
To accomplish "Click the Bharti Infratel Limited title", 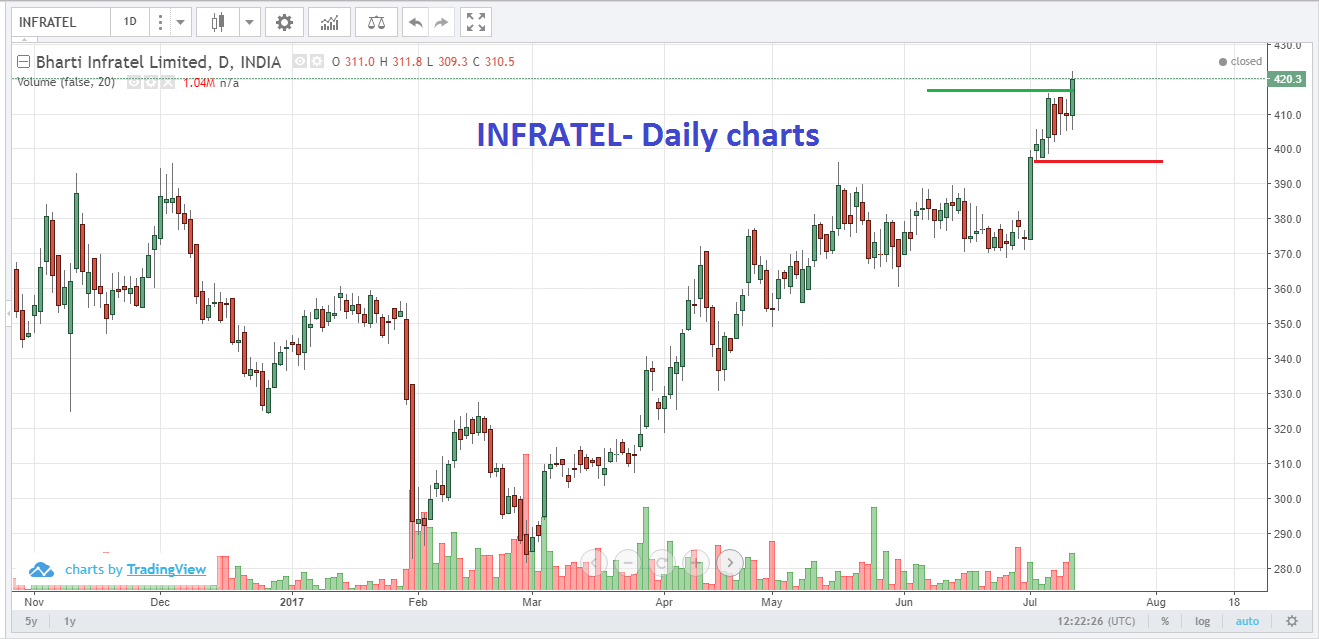I will pos(158,61).
